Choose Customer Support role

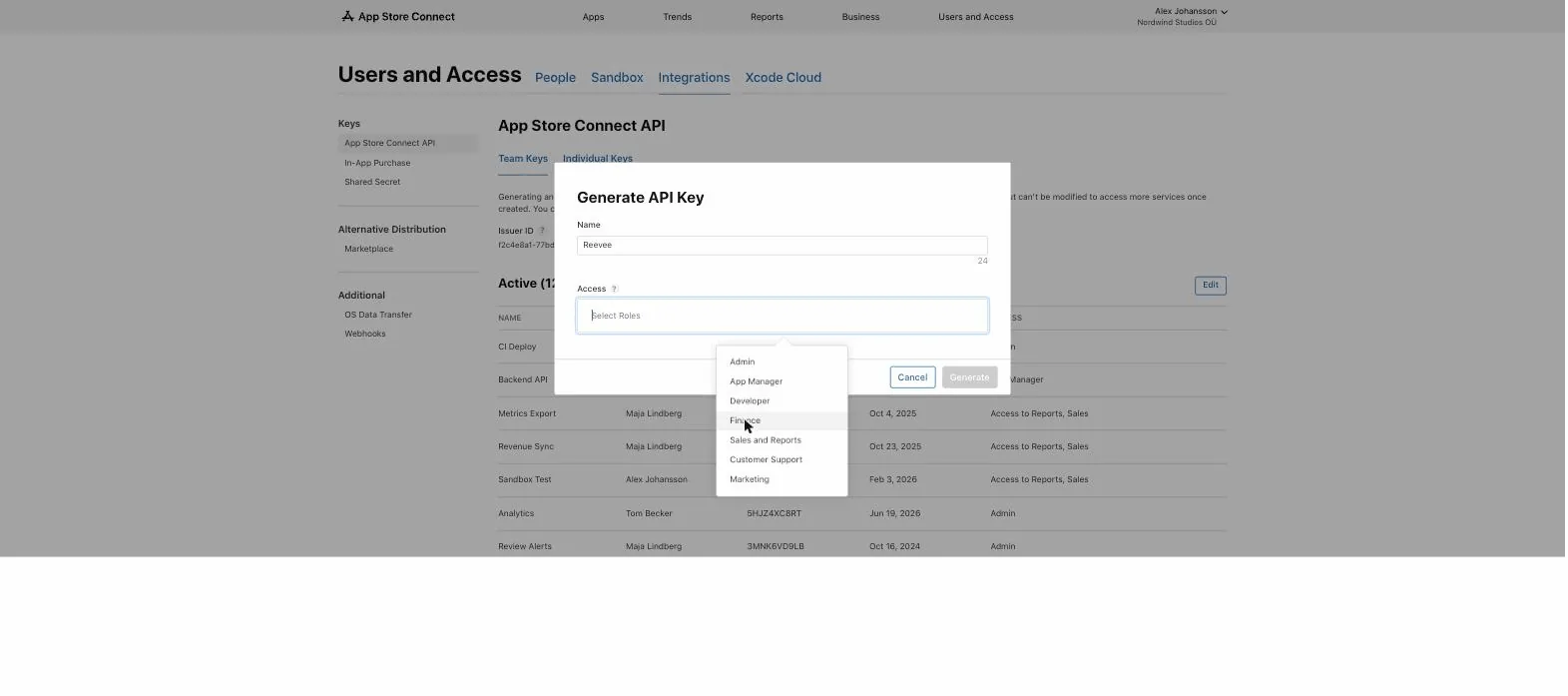point(783,459)
